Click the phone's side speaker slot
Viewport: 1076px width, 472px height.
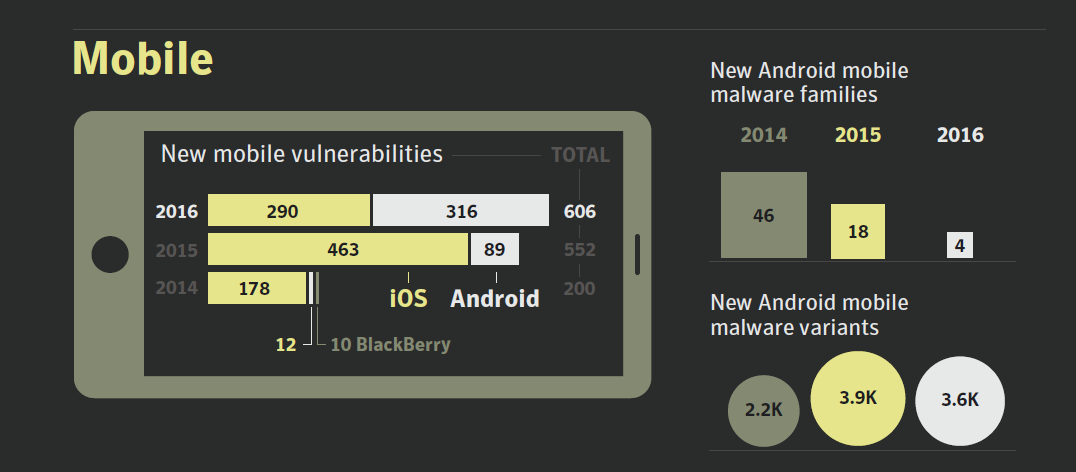click(638, 255)
